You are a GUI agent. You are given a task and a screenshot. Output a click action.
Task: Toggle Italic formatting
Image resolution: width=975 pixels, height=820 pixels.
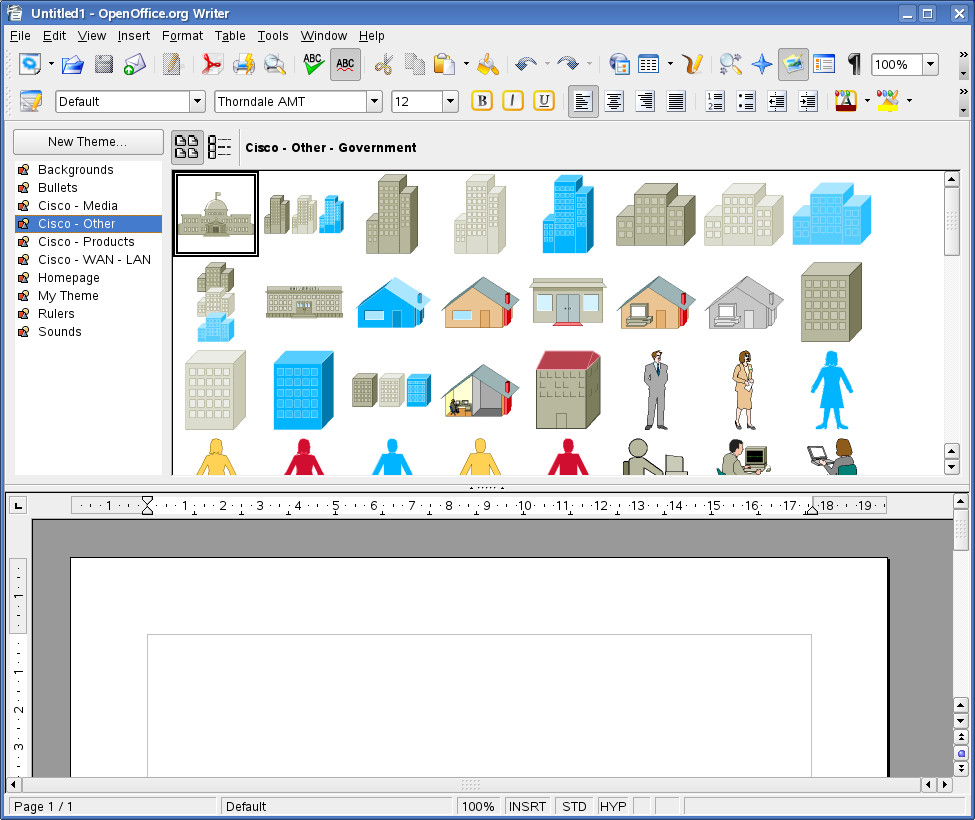coord(513,101)
